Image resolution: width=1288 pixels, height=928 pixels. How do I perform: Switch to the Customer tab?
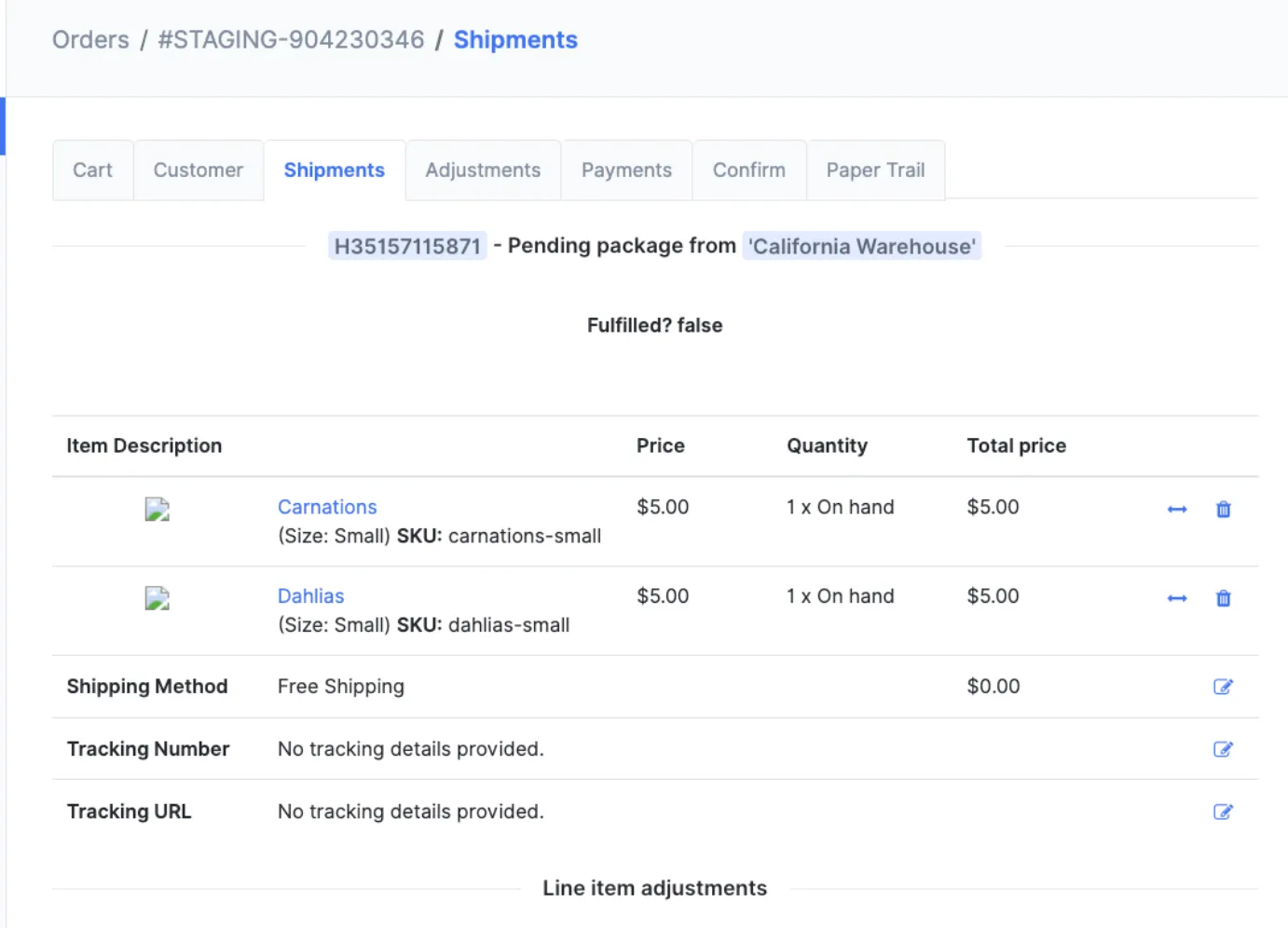(199, 171)
